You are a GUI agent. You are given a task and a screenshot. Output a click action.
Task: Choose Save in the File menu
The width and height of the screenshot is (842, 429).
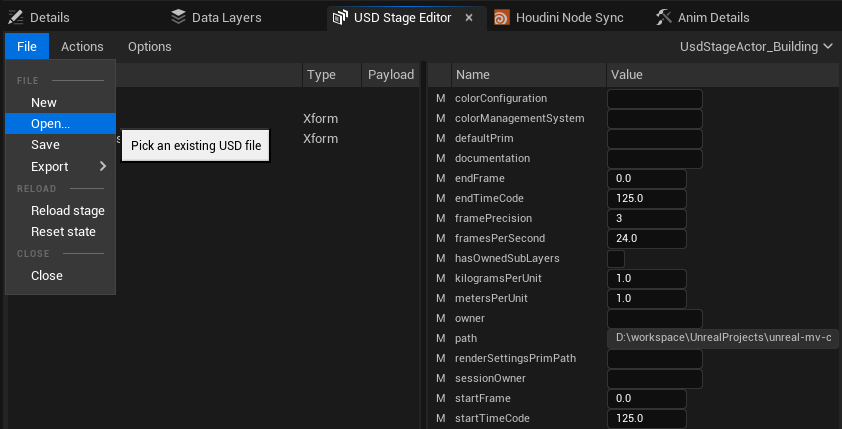[x=60, y=145]
